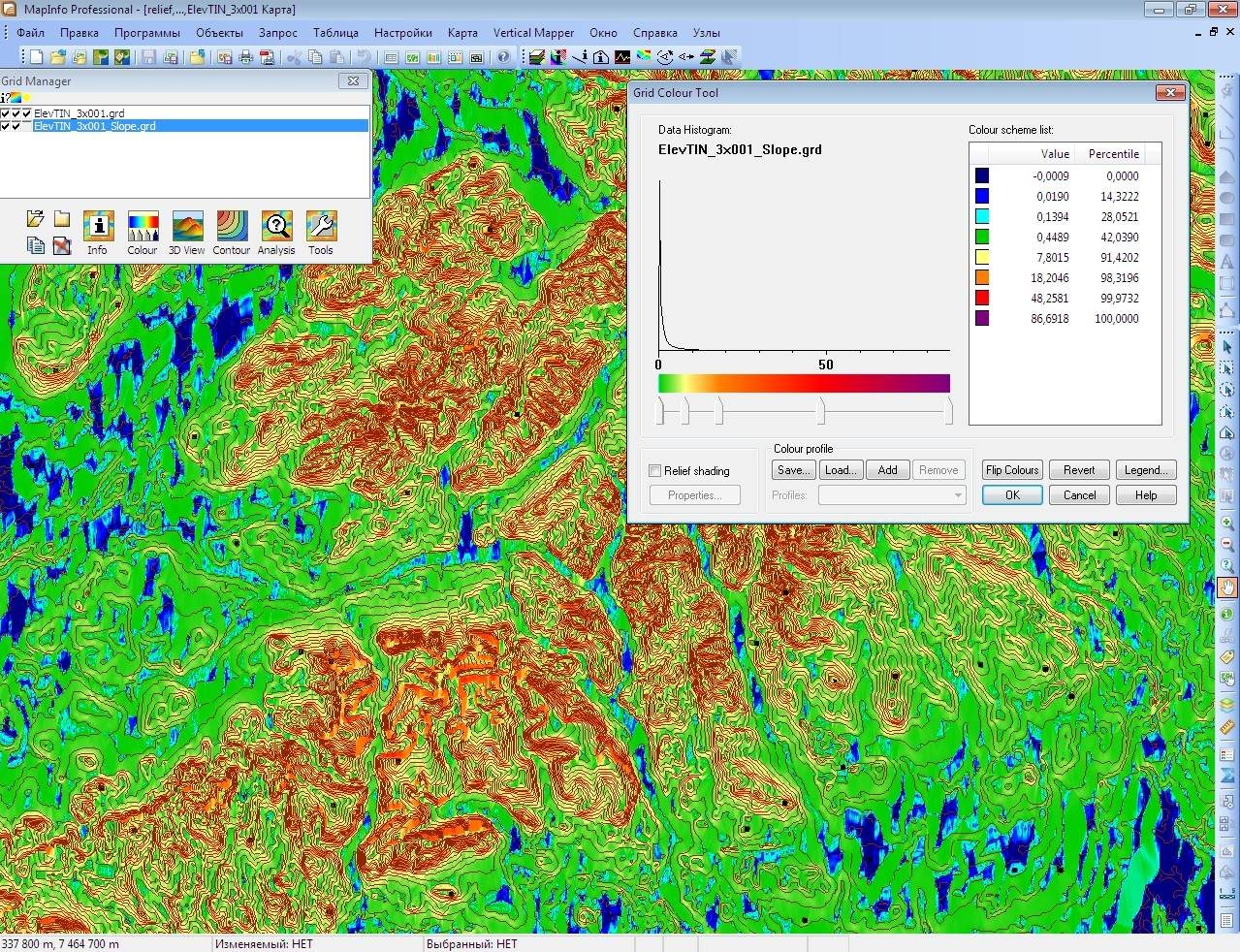
Task: Open the Colour tool in Grid Manager
Action: pos(143,232)
